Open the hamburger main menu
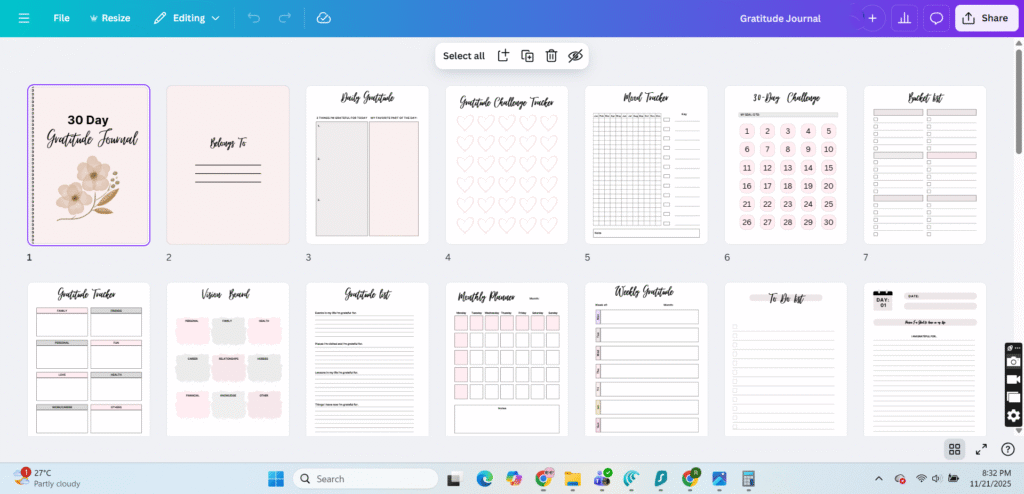 coord(24,18)
